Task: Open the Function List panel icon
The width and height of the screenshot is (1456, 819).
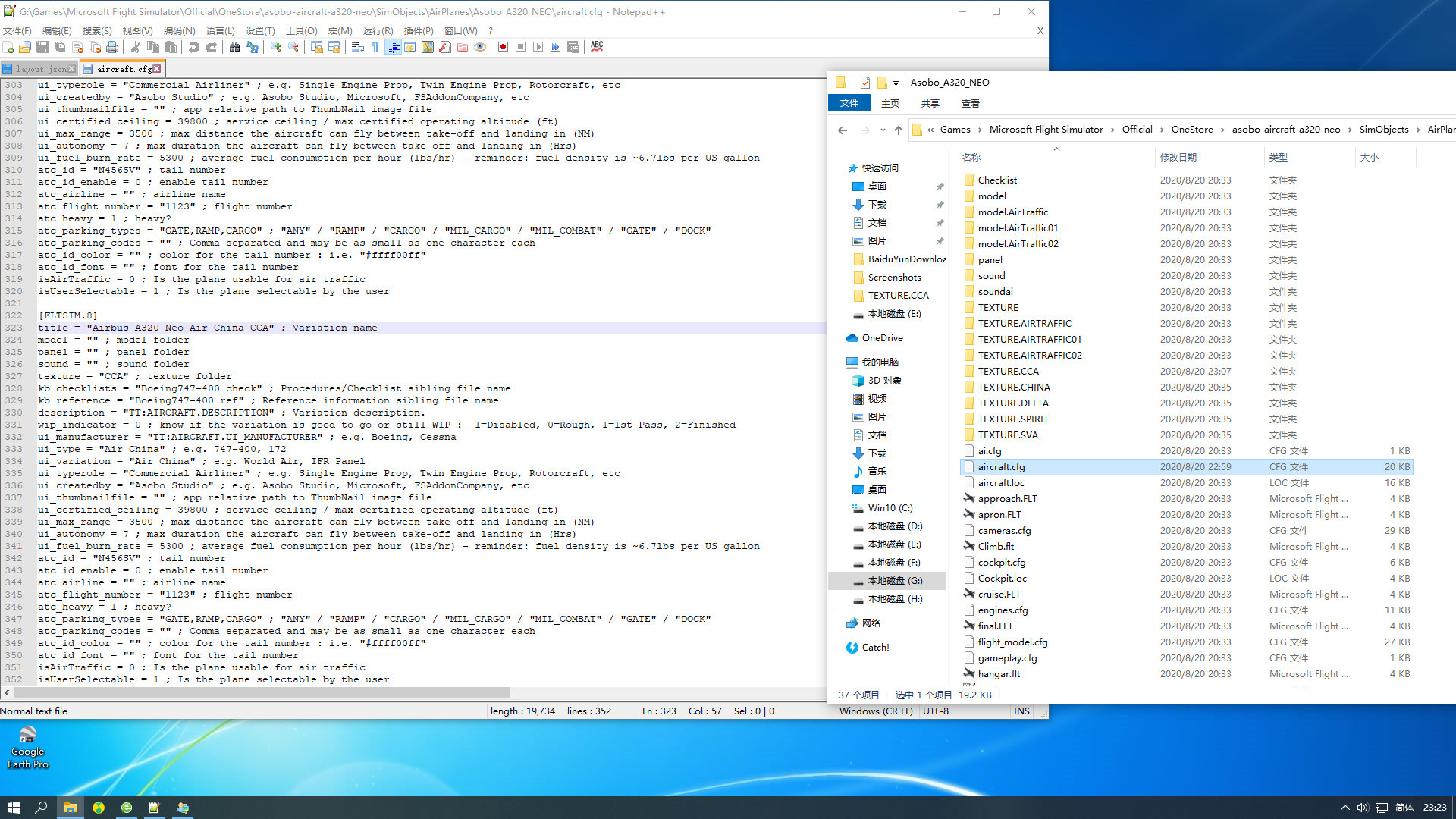Action: pyautogui.click(x=445, y=47)
